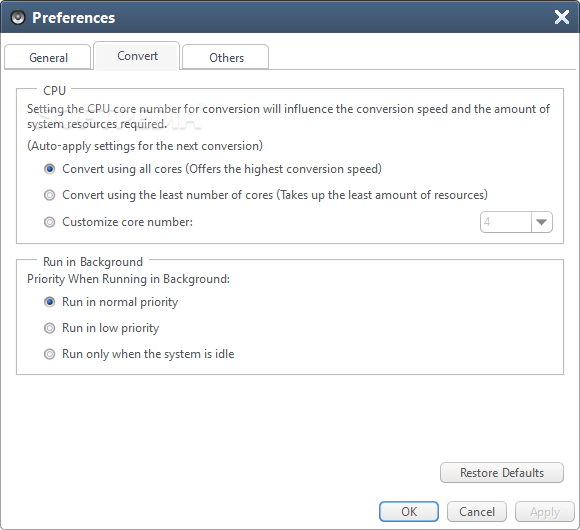Viewport: 580px width, 530px height.
Task: Click the speaker app icon in title bar
Action: coord(18,17)
